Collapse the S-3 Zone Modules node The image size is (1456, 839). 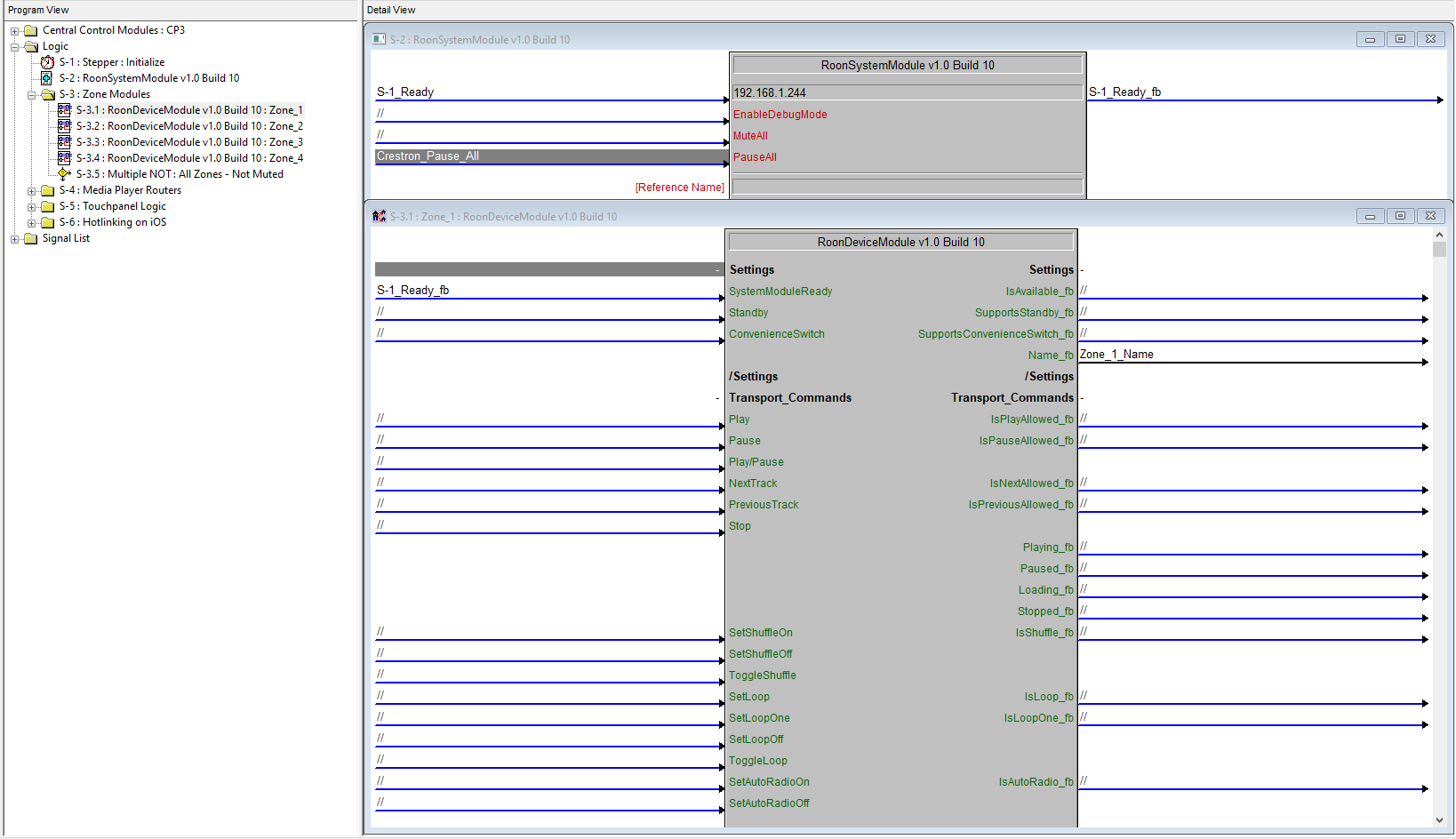click(31, 95)
